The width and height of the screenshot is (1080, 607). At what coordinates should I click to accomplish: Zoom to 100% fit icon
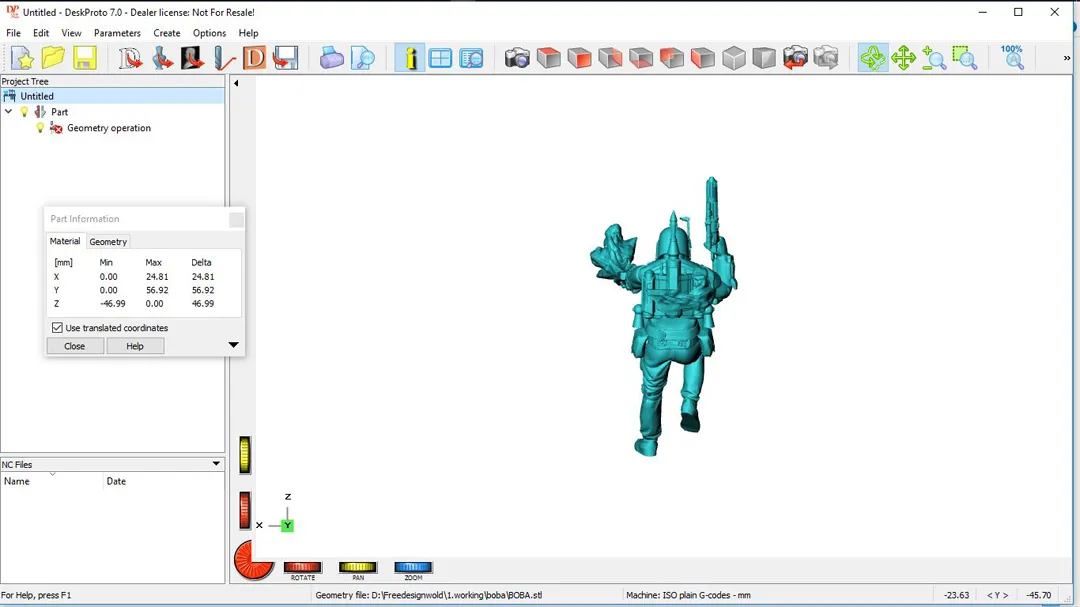point(1012,58)
